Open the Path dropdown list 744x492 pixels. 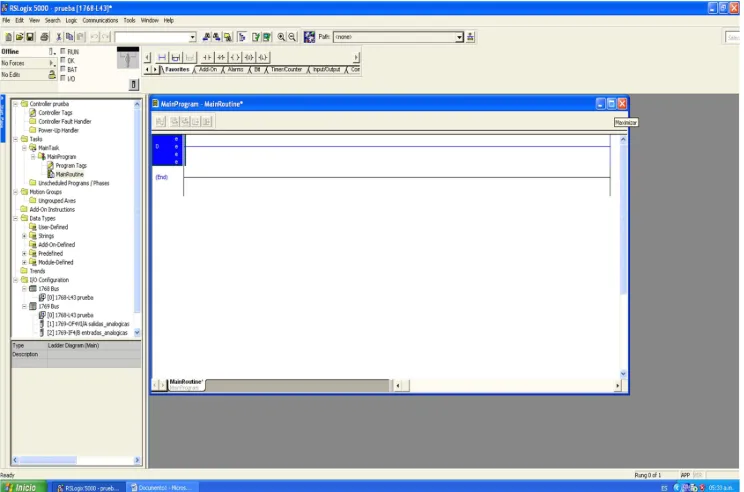point(459,37)
